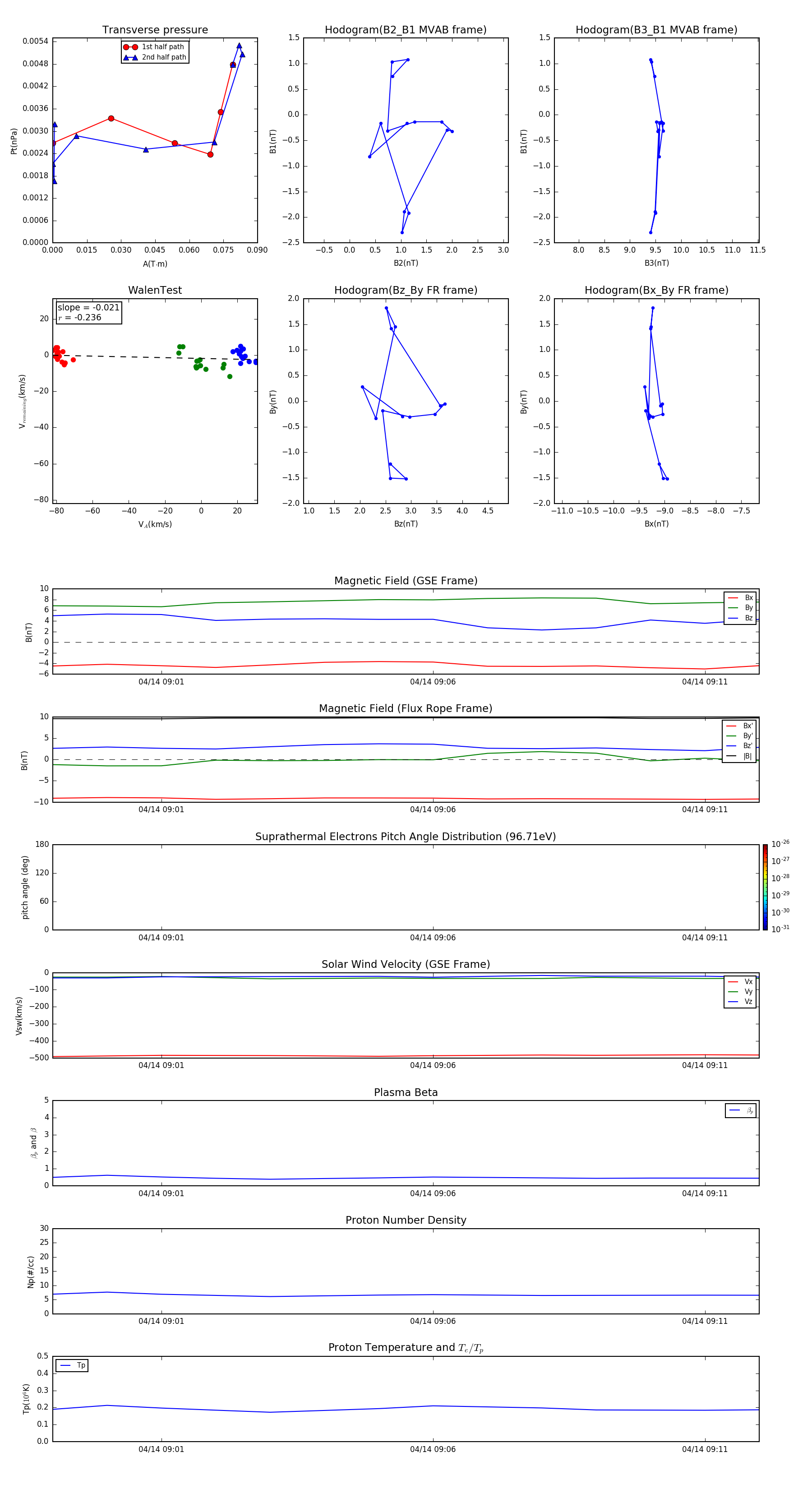The image size is (812, 1489).
Task: Select the 'r = -0.236' annotation text
Action: (x=80, y=317)
